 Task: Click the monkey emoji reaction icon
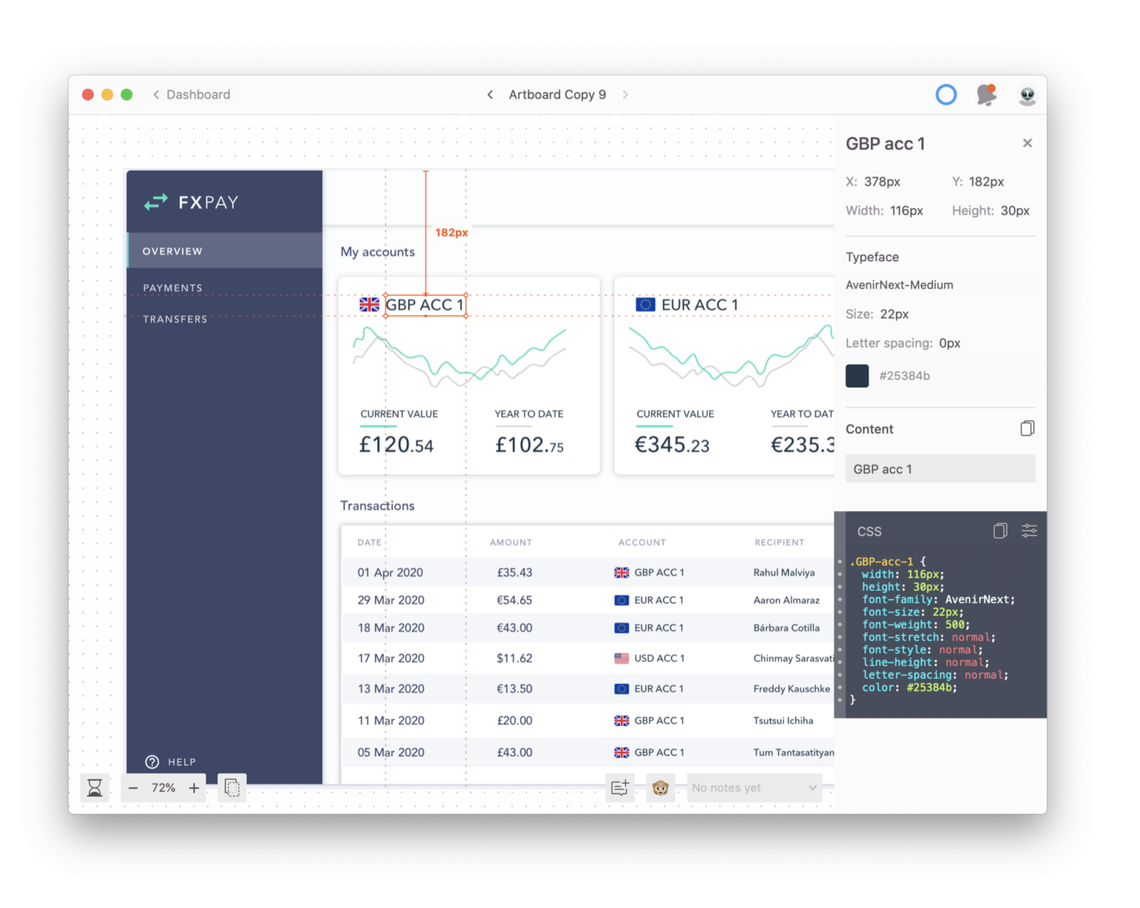tap(661, 788)
